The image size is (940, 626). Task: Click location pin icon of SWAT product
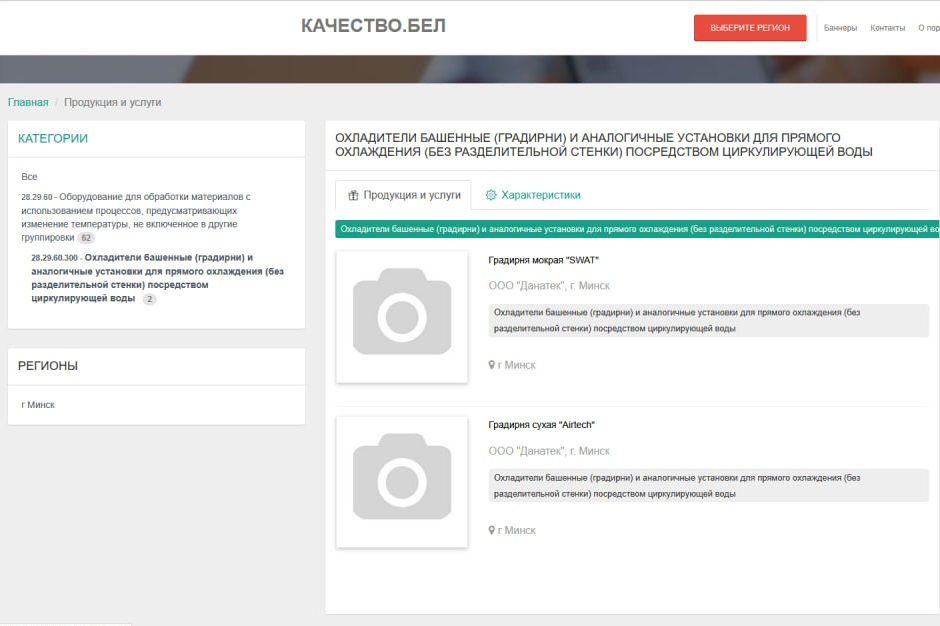(x=492, y=365)
